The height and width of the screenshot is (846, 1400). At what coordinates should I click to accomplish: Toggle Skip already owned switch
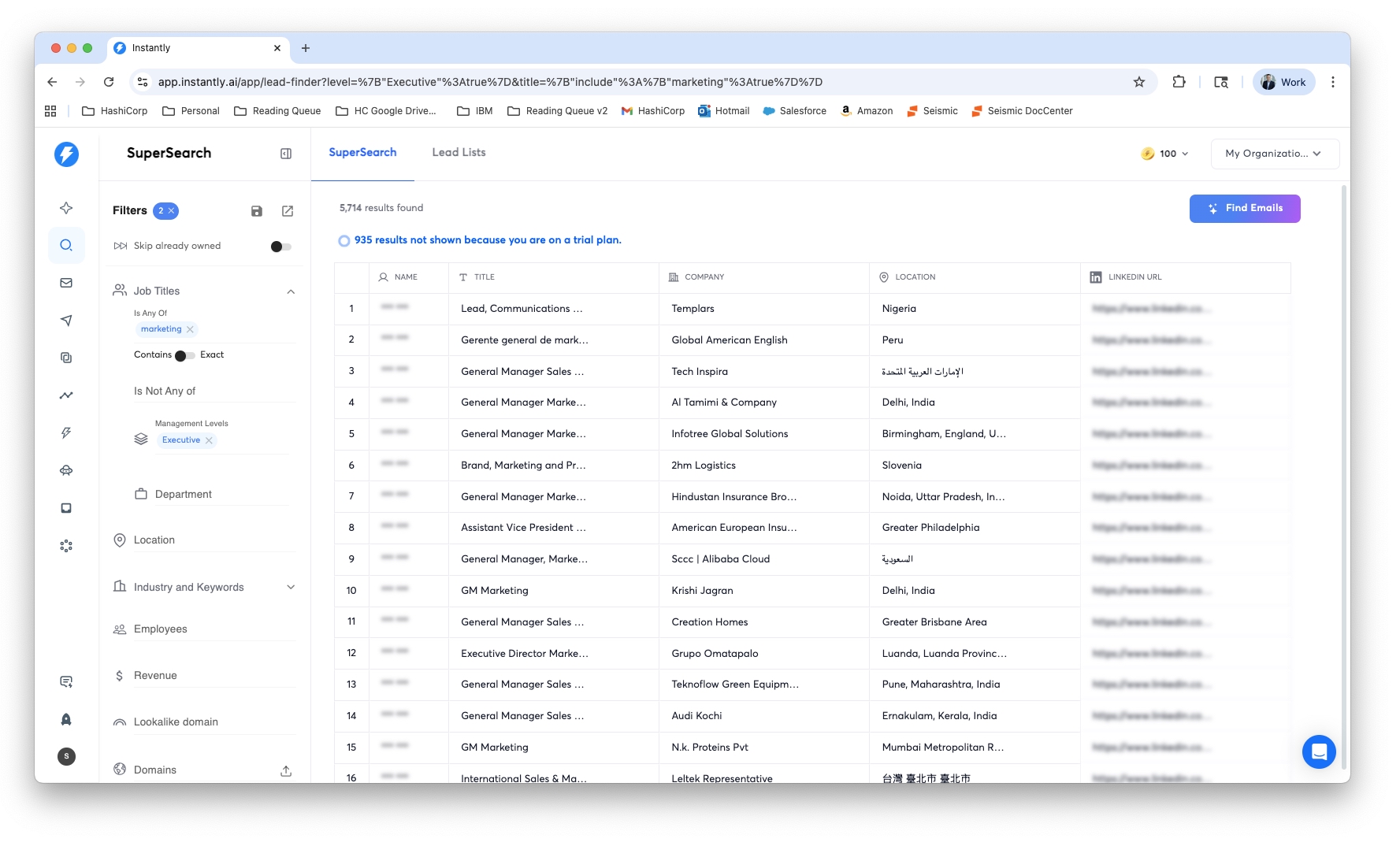280,247
